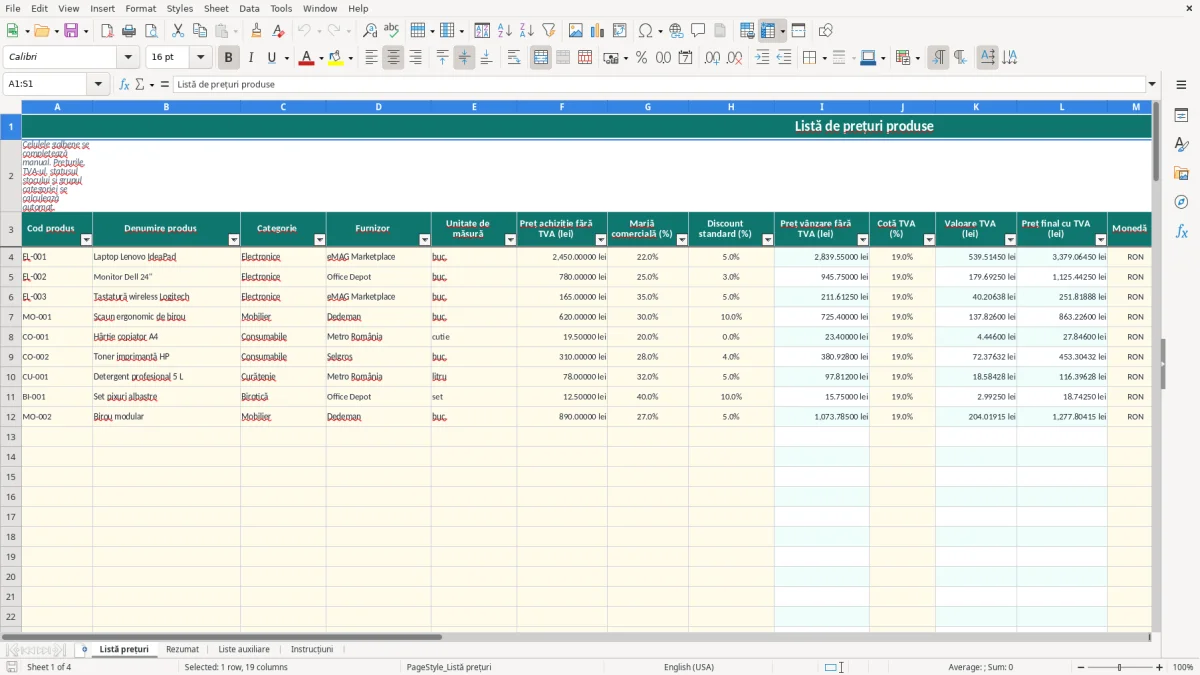Open the sidebar Navigator compass icon
1200x675 pixels.
(x=1181, y=202)
